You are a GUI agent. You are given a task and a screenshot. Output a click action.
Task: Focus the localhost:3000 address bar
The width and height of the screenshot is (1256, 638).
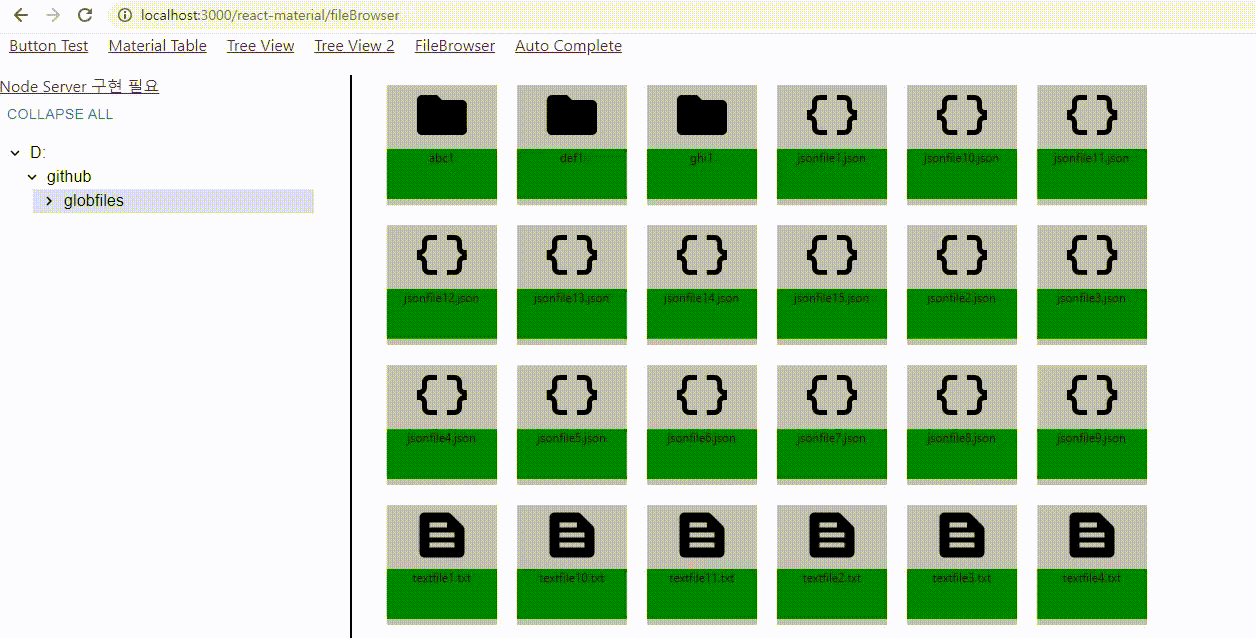tap(680, 15)
